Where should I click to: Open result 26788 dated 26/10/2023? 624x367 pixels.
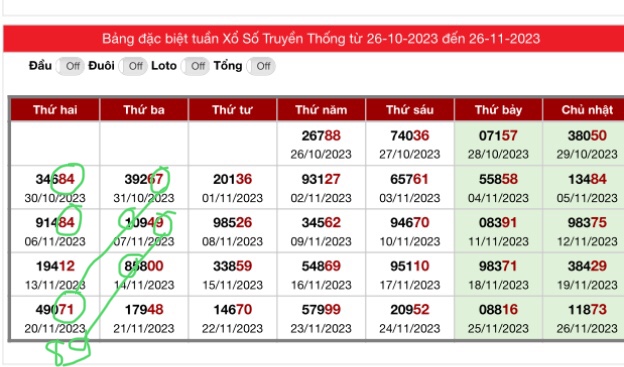(321, 144)
